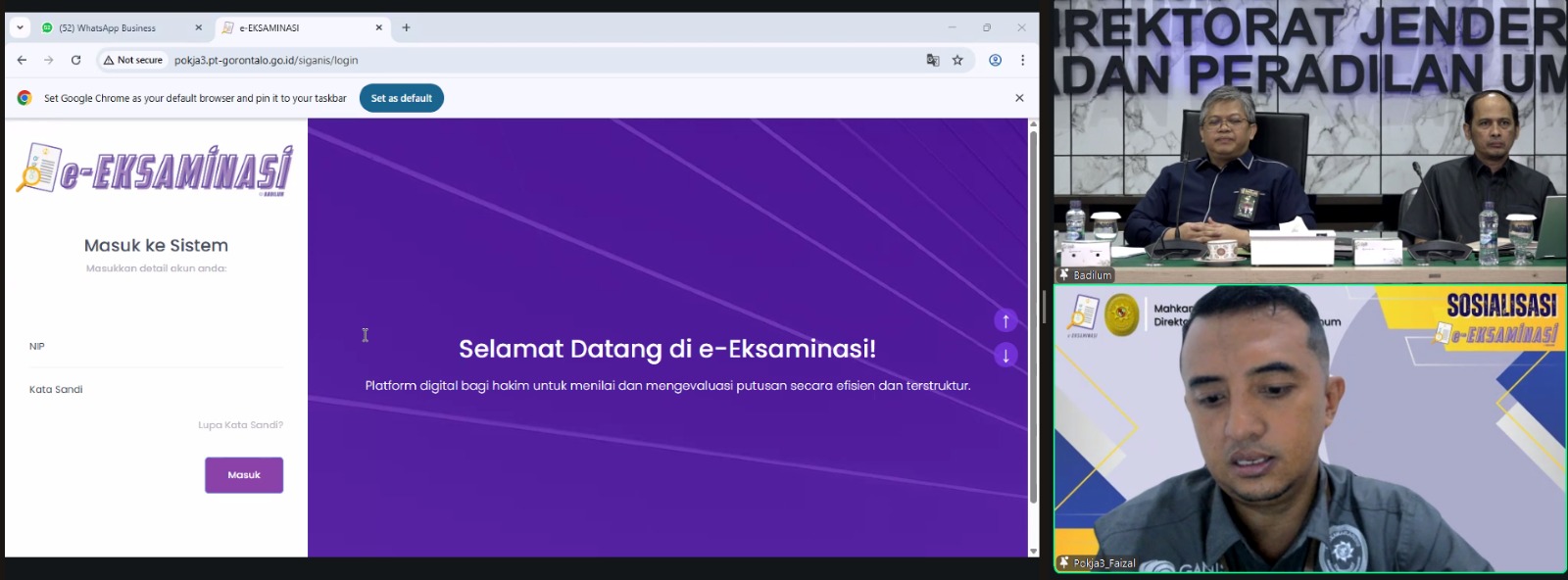
Task: Click the pin icon beside Pokja3_Faizal
Action: coord(1064,563)
